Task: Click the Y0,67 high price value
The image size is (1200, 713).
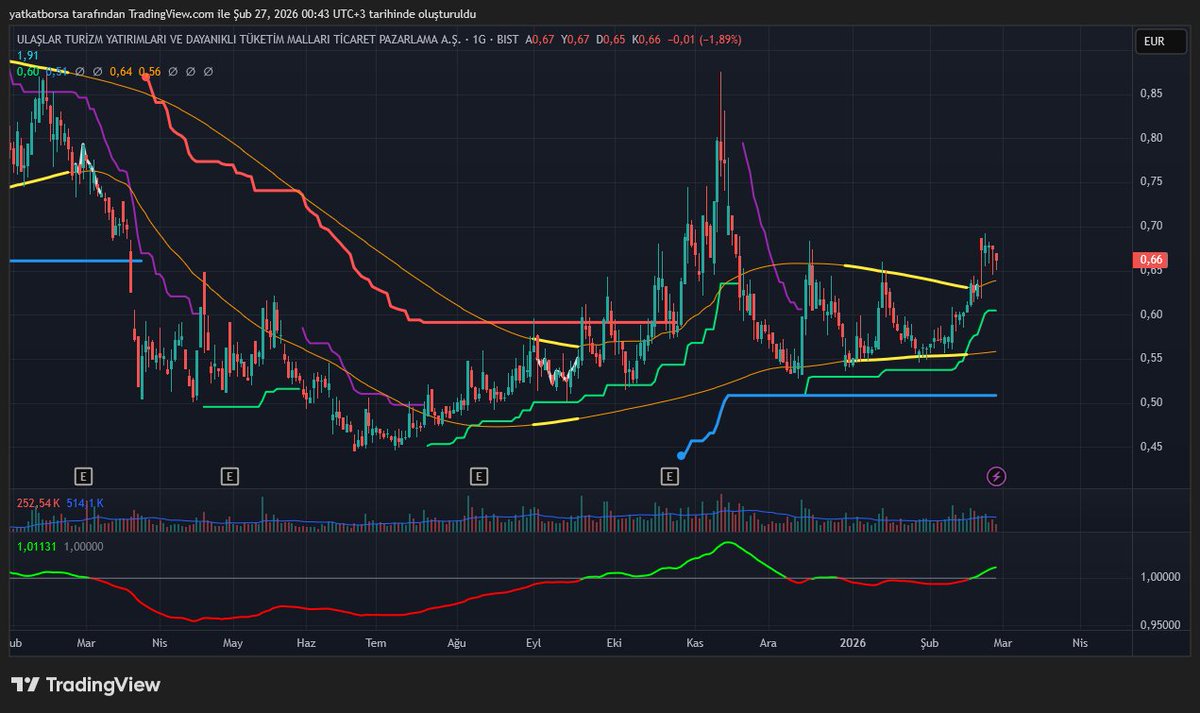Action: (577, 40)
